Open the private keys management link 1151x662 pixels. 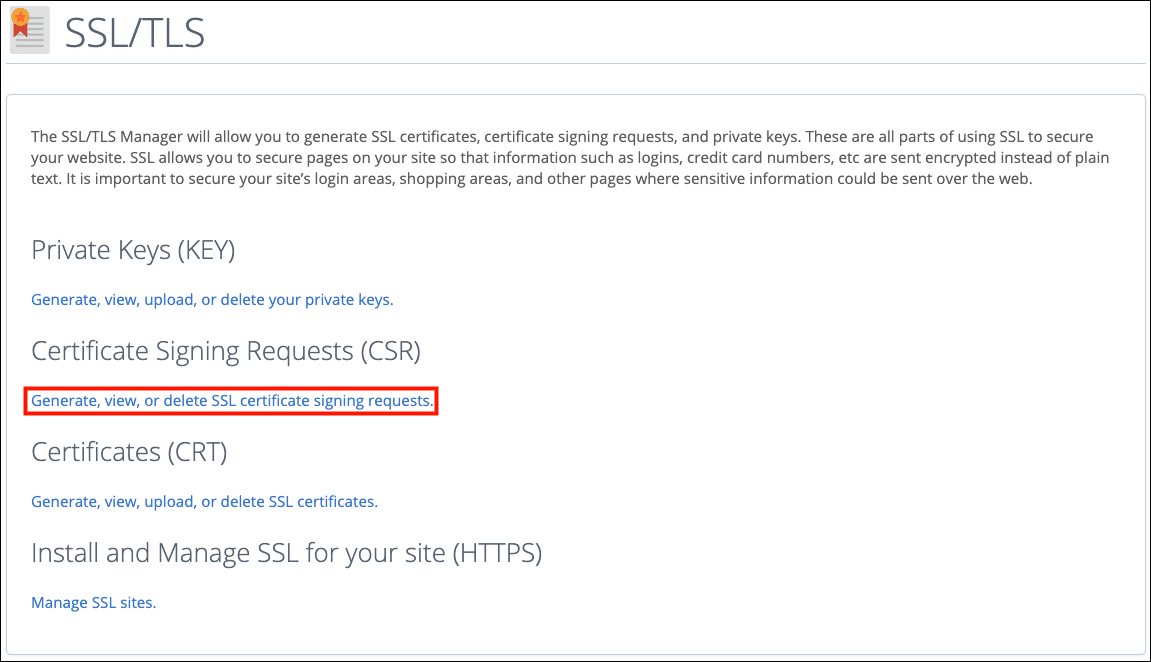tap(212, 299)
